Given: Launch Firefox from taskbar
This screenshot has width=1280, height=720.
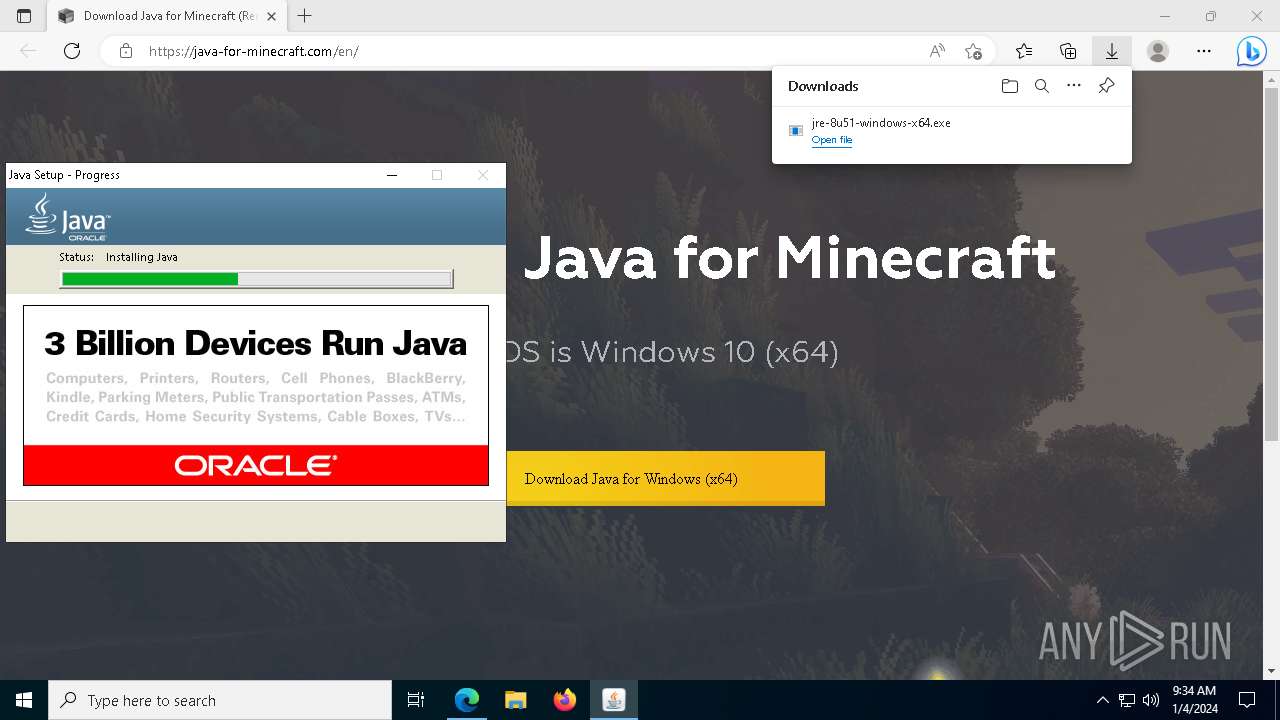Looking at the screenshot, I should (565, 700).
